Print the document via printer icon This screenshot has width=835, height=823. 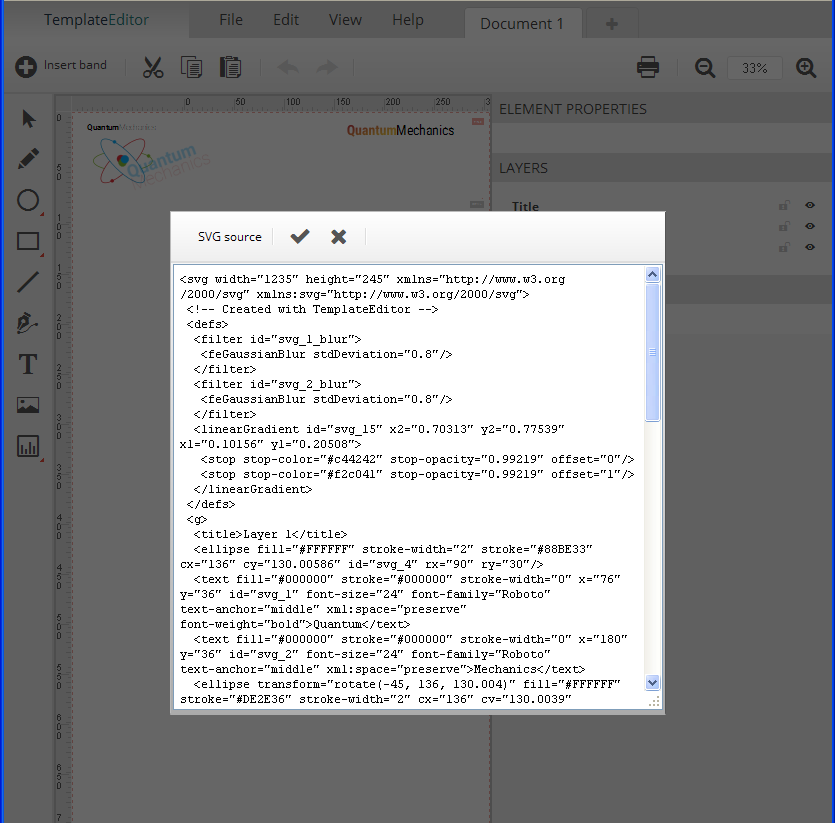coord(648,68)
